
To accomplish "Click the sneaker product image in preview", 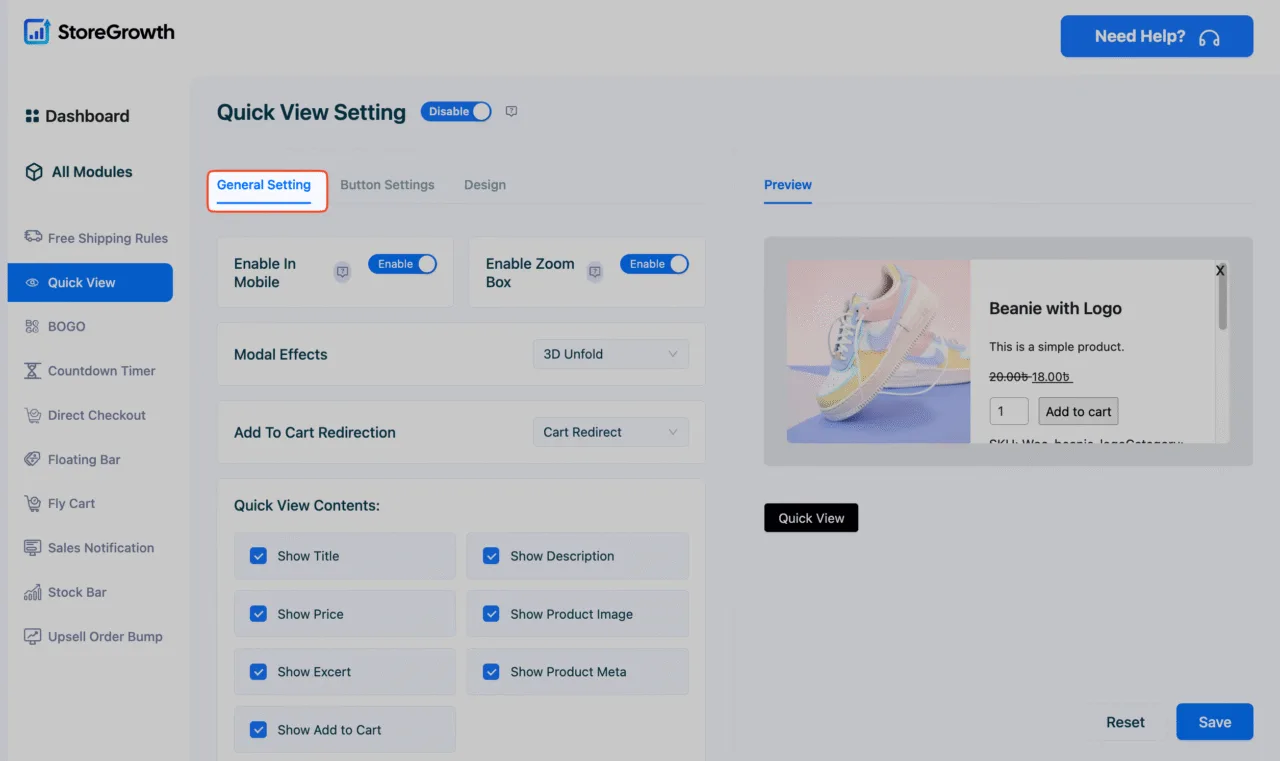I will click(x=878, y=352).
